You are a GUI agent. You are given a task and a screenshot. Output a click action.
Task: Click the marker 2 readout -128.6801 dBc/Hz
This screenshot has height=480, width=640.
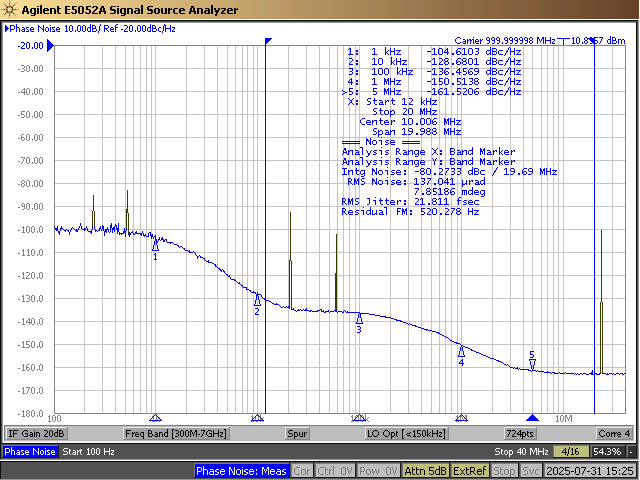pos(473,62)
